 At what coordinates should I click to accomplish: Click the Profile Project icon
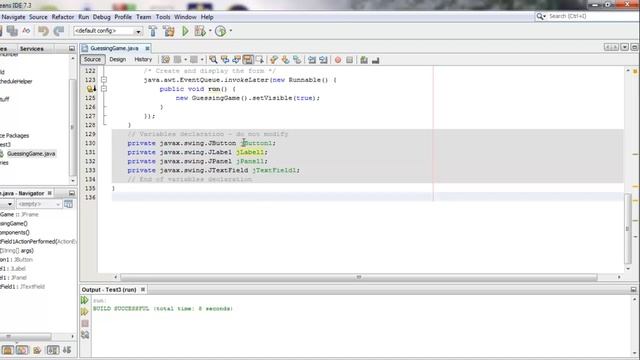[220, 31]
